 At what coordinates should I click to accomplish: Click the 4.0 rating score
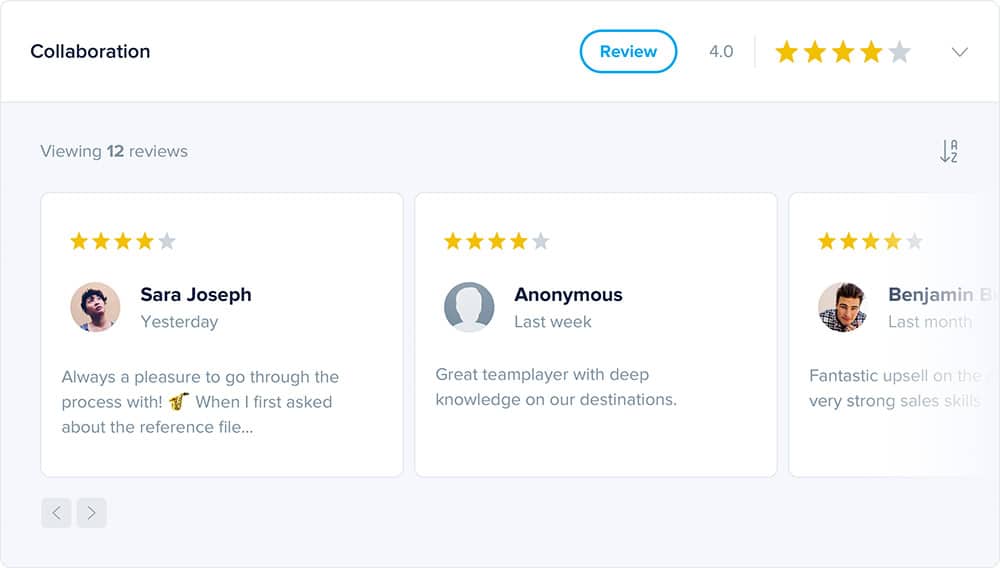[x=721, y=51]
